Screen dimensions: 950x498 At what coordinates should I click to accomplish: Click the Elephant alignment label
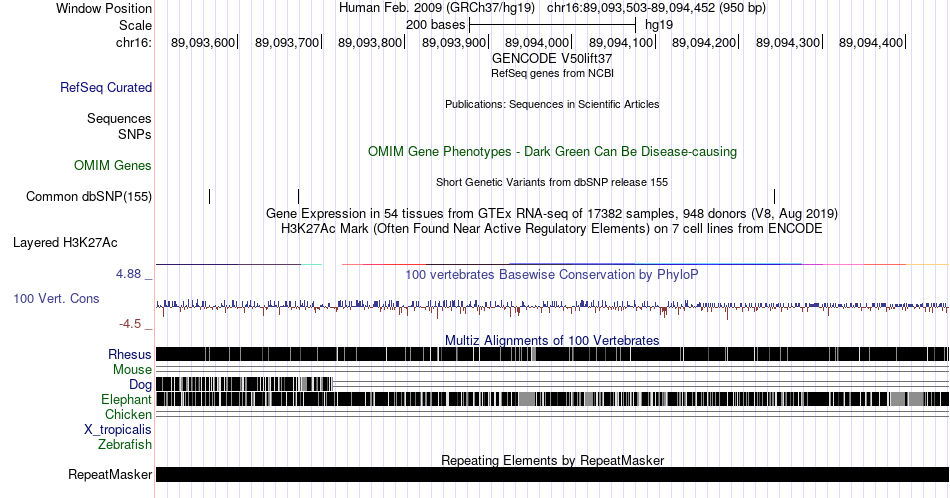[x=127, y=399]
